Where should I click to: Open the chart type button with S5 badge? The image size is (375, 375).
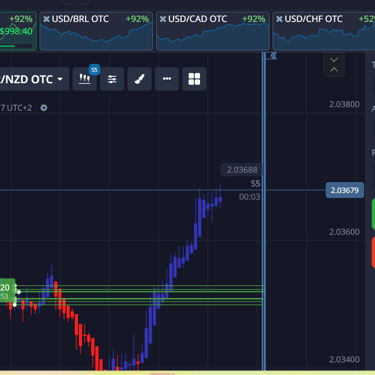(x=85, y=79)
